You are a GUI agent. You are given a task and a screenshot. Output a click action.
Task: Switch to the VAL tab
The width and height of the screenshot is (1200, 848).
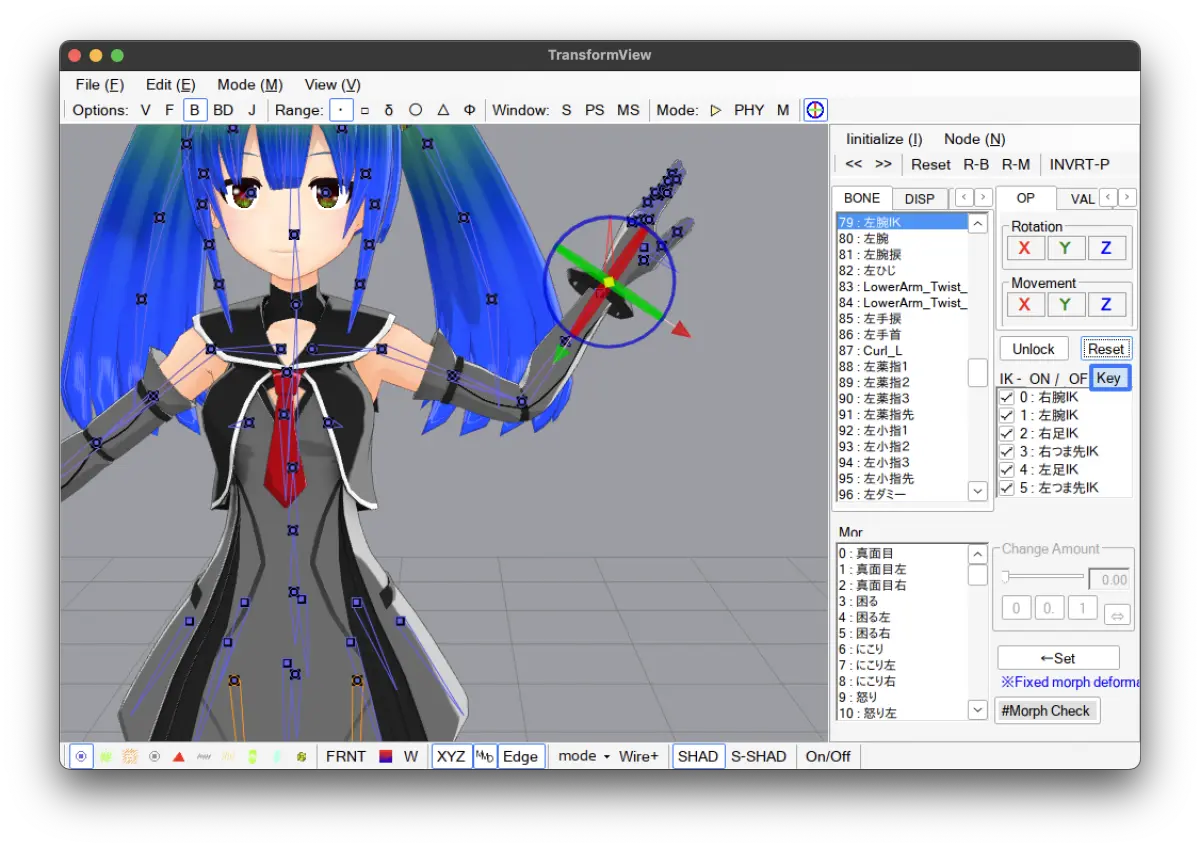(x=1081, y=199)
